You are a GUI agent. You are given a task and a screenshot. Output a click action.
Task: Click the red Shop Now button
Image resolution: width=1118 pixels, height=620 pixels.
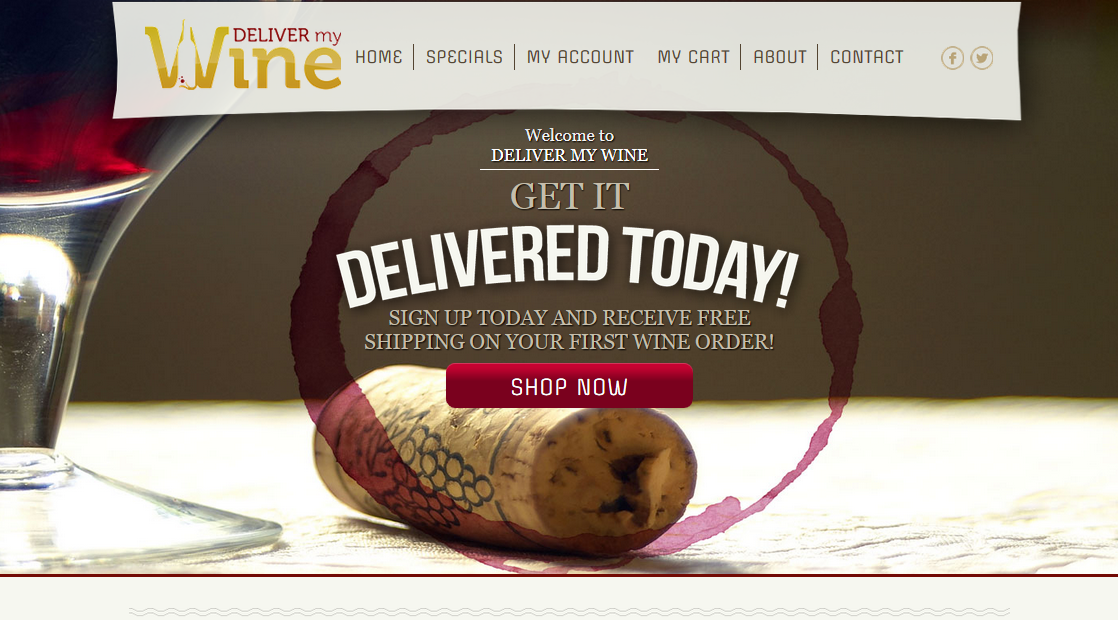(x=569, y=386)
